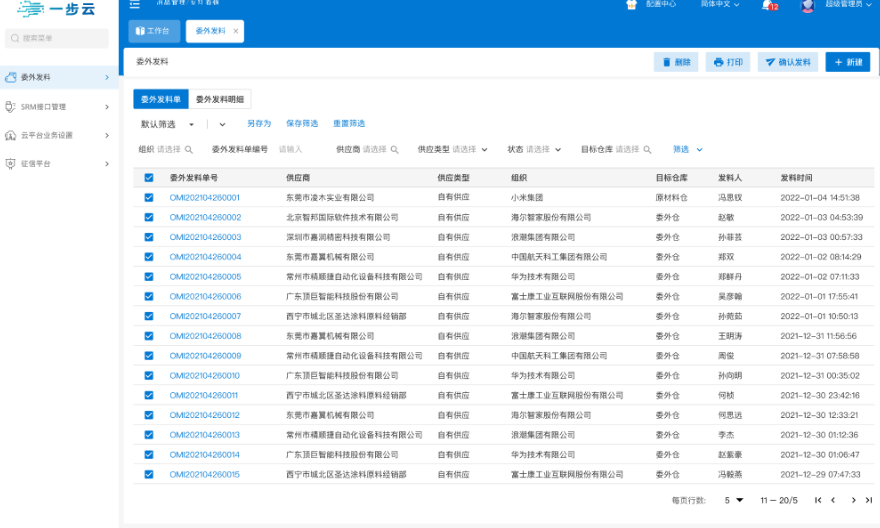This screenshot has width=880, height=528.
Task: Click the 配置中心 shop icon
Action: [x=631, y=5]
